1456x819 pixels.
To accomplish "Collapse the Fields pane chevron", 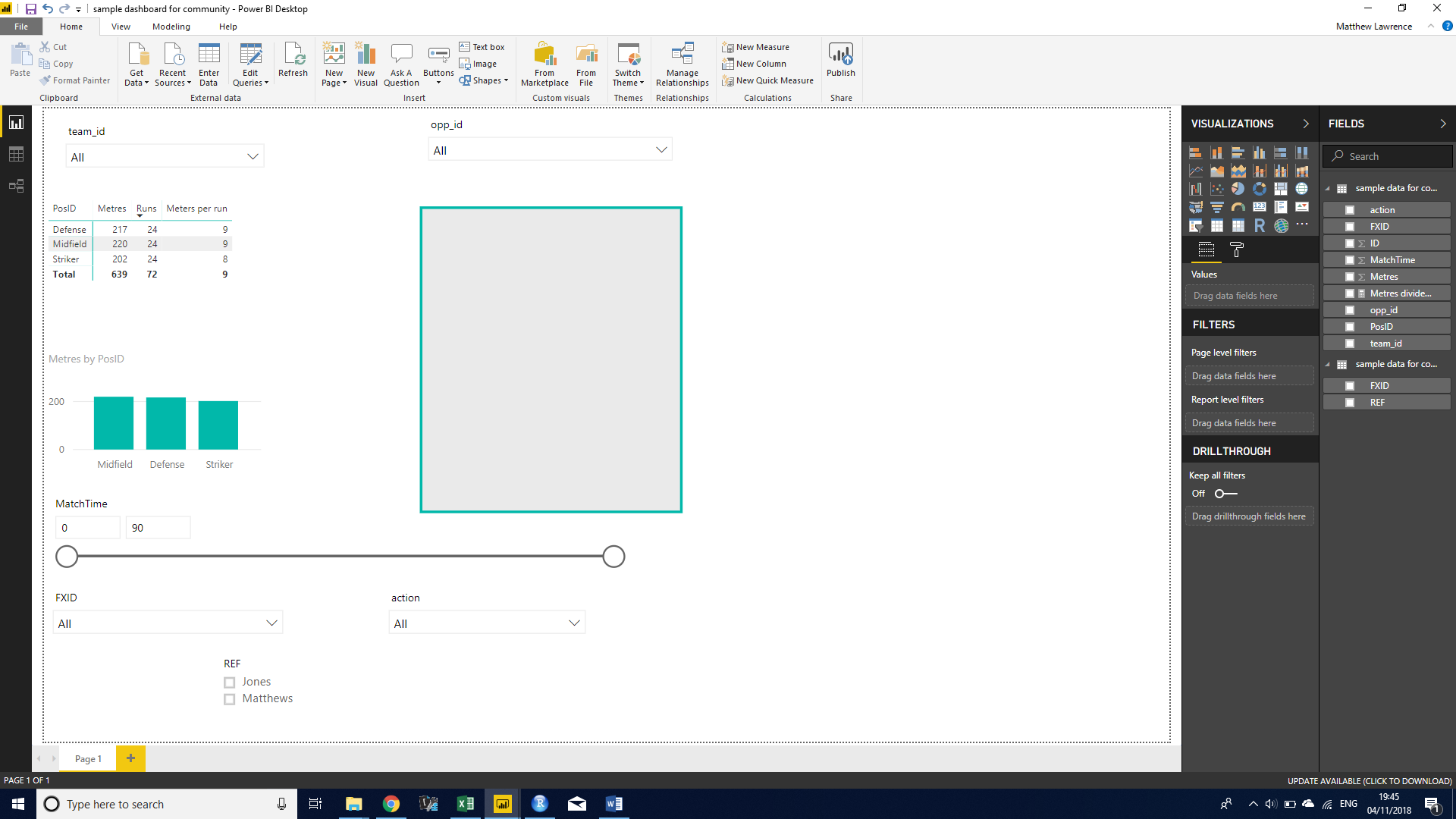I will click(x=1442, y=124).
